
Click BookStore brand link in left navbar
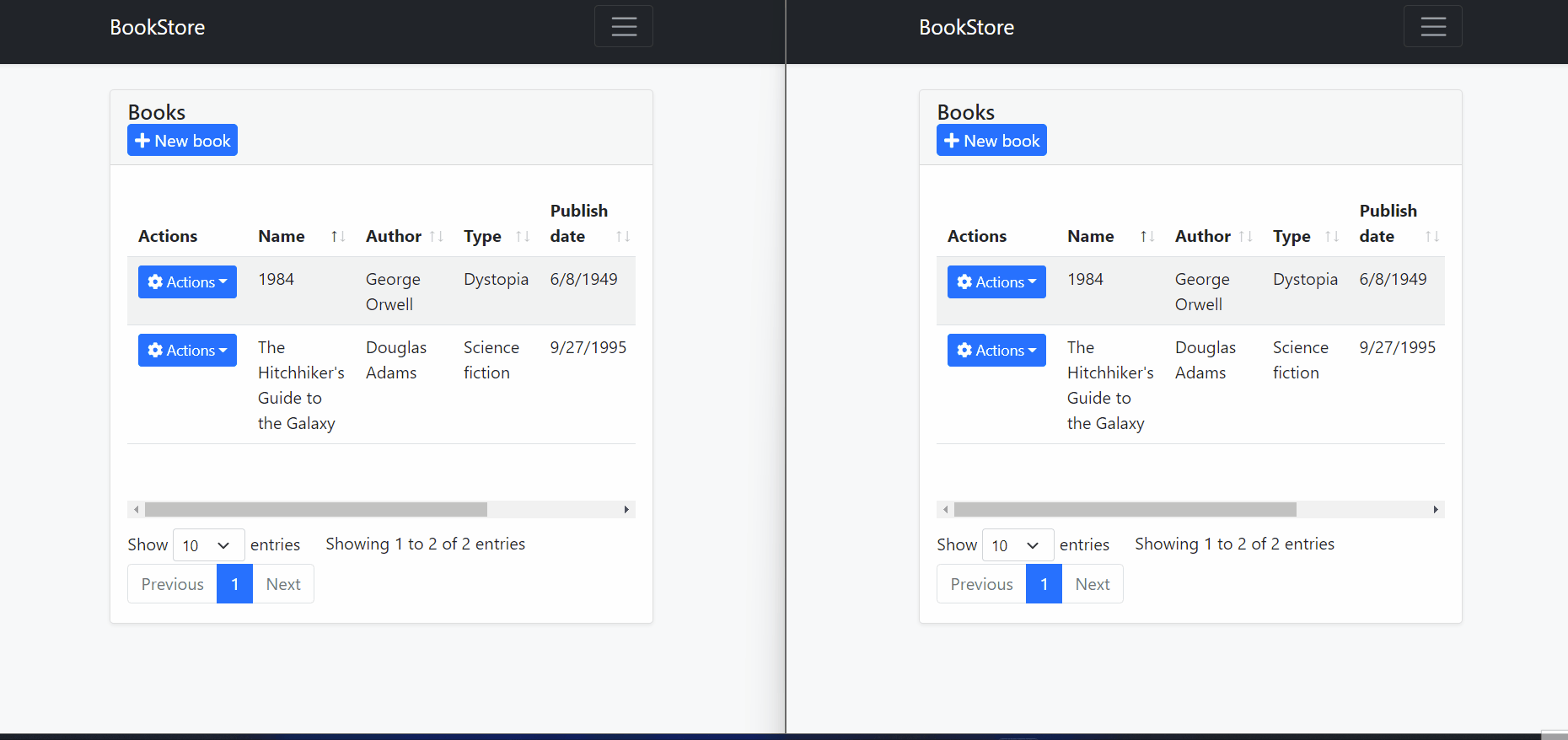[158, 28]
